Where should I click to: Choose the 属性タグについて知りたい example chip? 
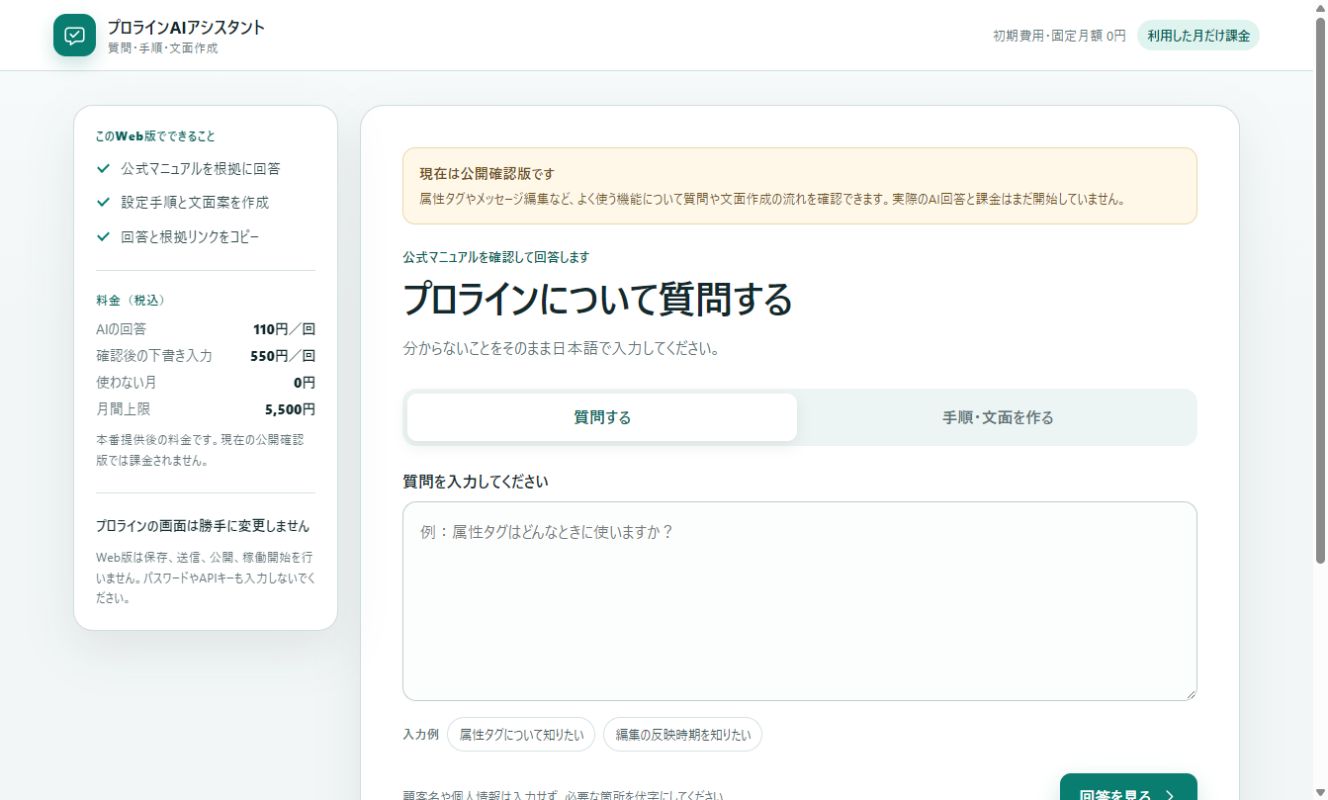click(x=521, y=734)
